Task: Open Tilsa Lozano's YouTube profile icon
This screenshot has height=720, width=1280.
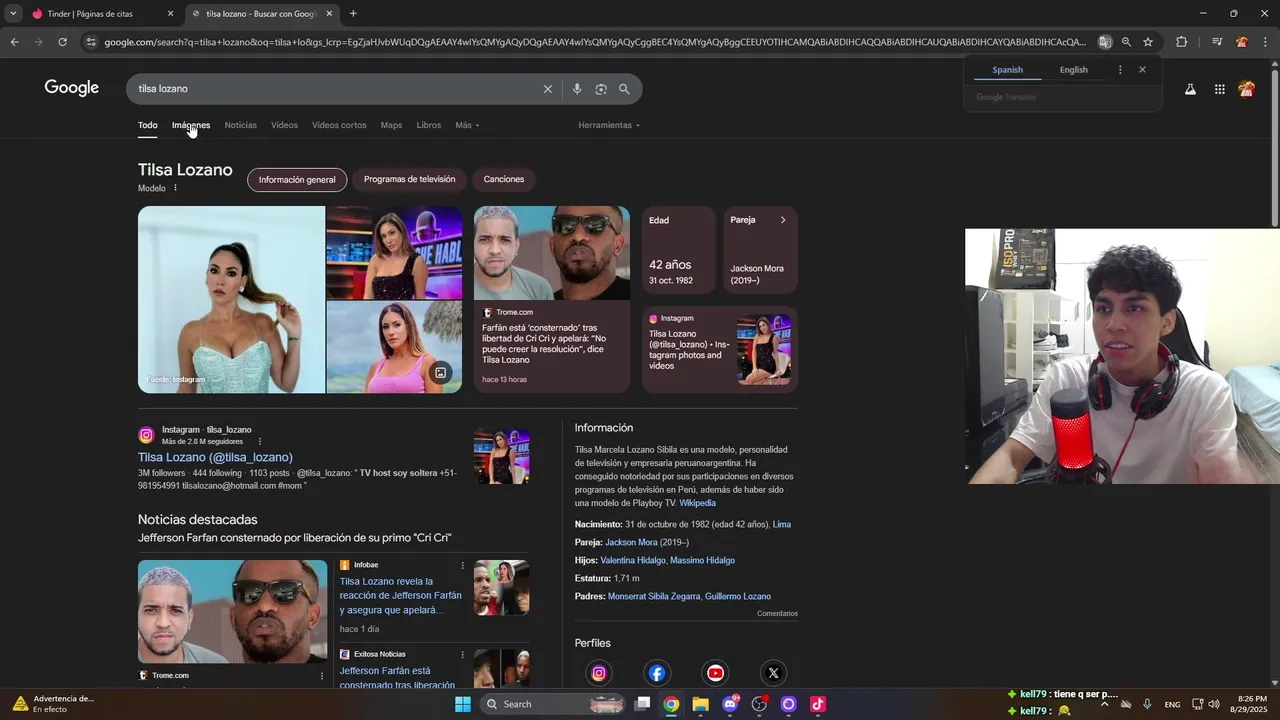Action: pos(715,673)
